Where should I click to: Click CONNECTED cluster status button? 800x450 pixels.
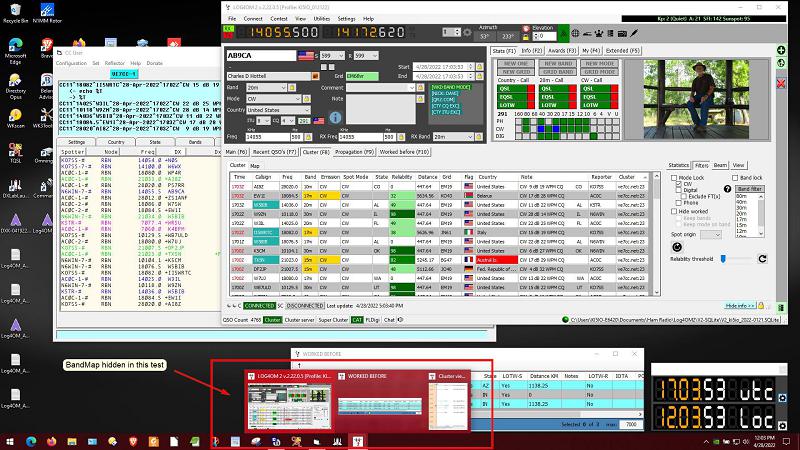(259, 306)
